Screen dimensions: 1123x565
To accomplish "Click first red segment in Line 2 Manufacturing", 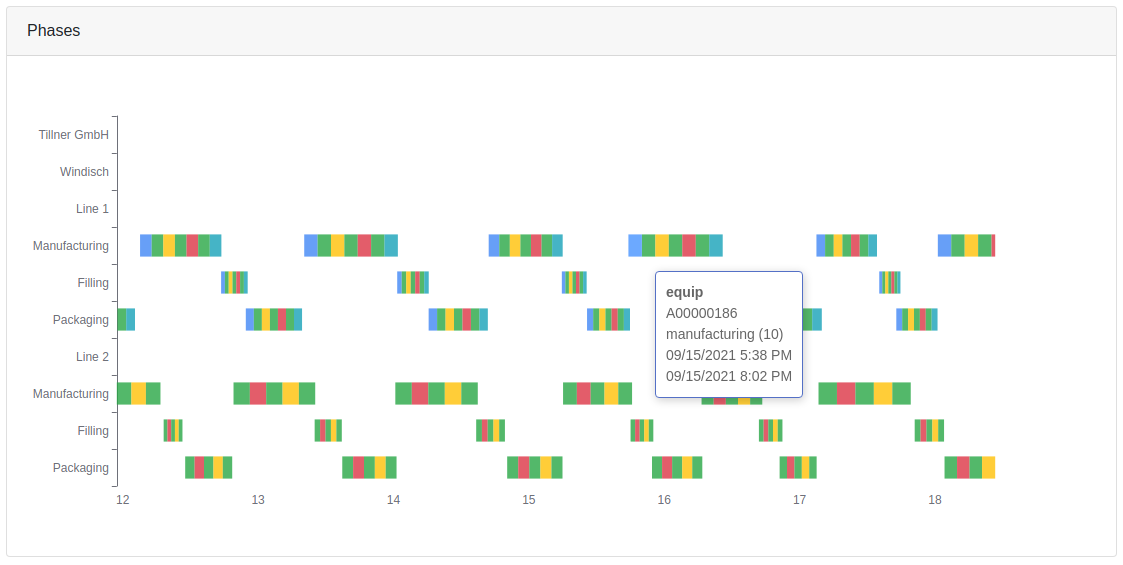I will 257,393.
